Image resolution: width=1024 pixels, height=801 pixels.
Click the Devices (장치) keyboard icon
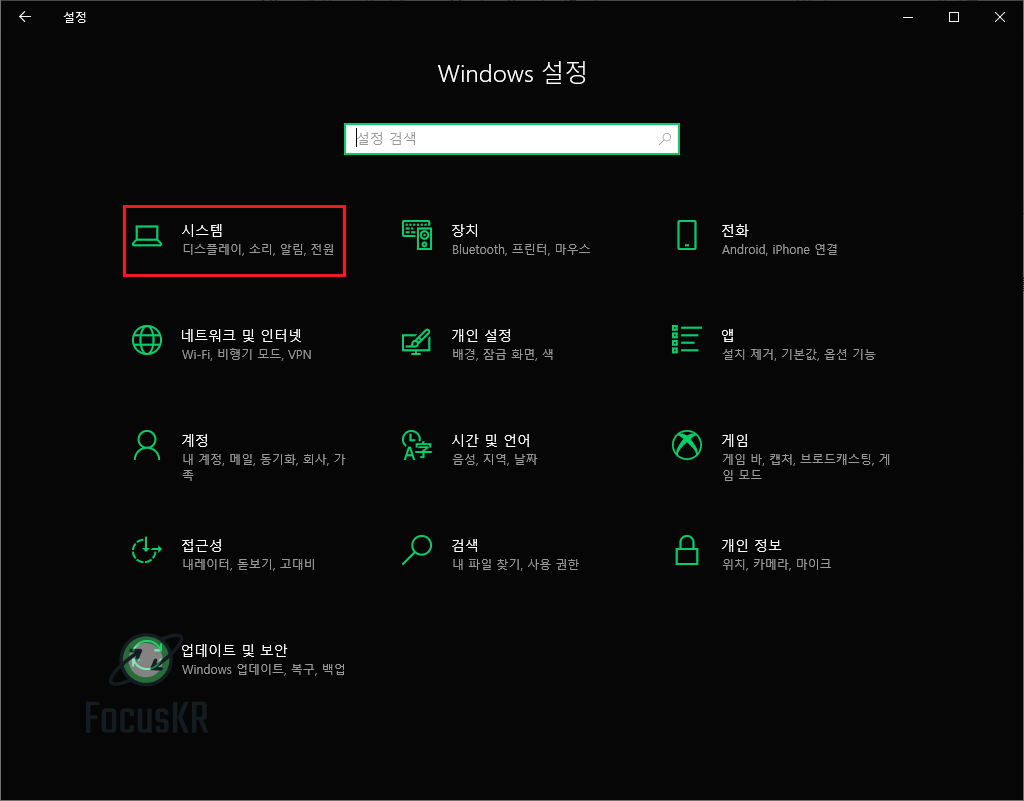pyautogui.click(x=417, y=235)
